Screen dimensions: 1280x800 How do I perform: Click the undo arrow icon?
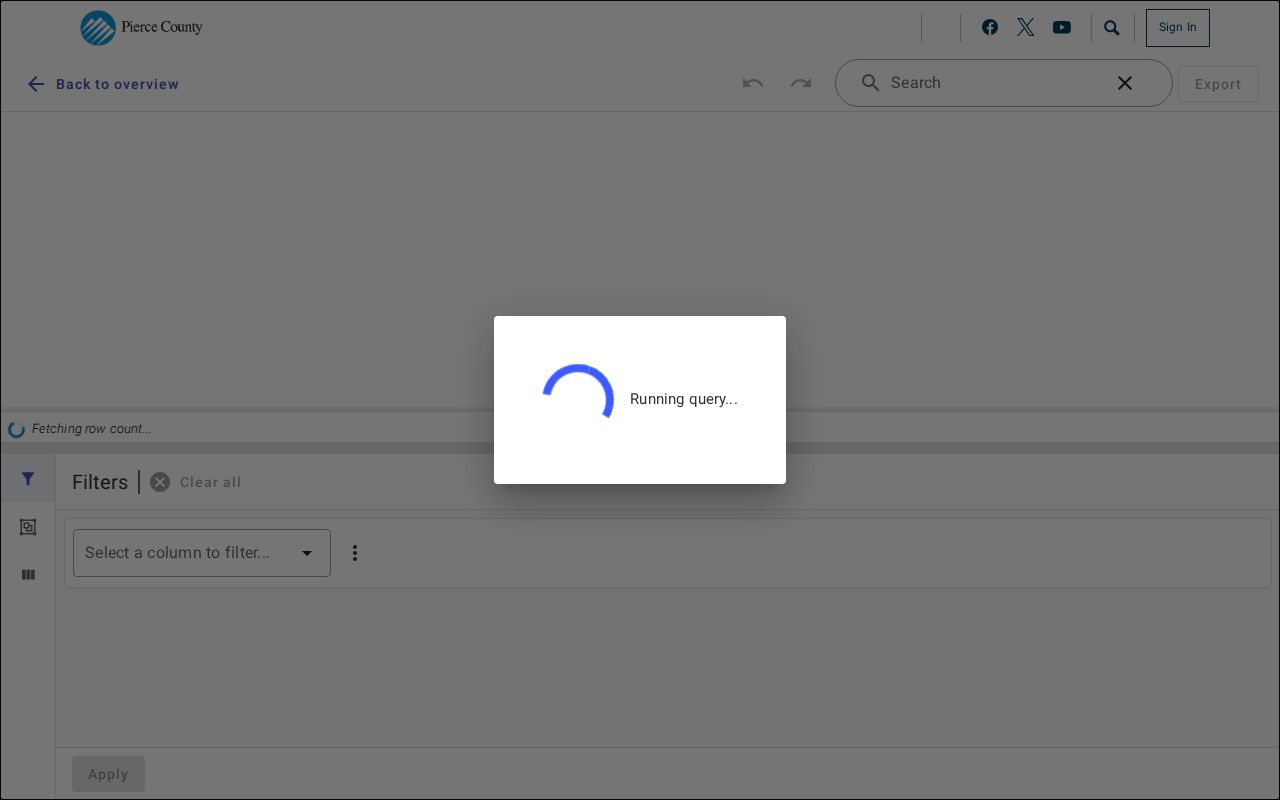pyautogui.click(x=753, y=83)
